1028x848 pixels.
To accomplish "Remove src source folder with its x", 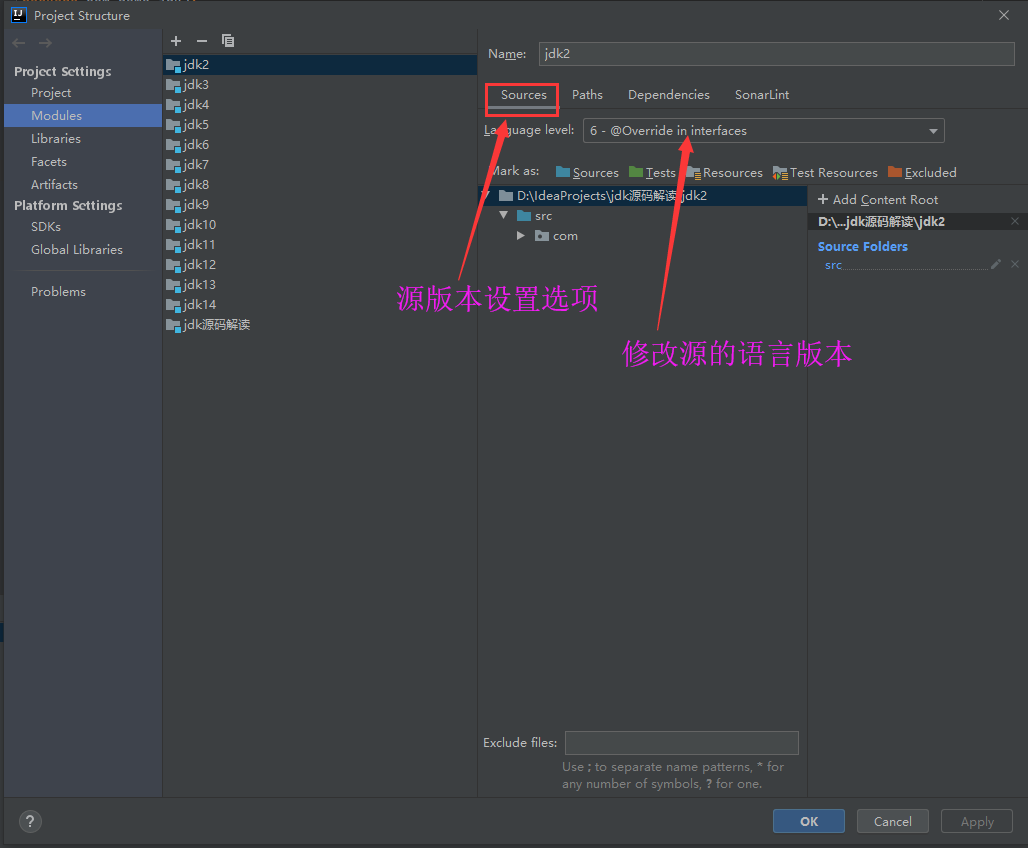I will pos(1015,264).
